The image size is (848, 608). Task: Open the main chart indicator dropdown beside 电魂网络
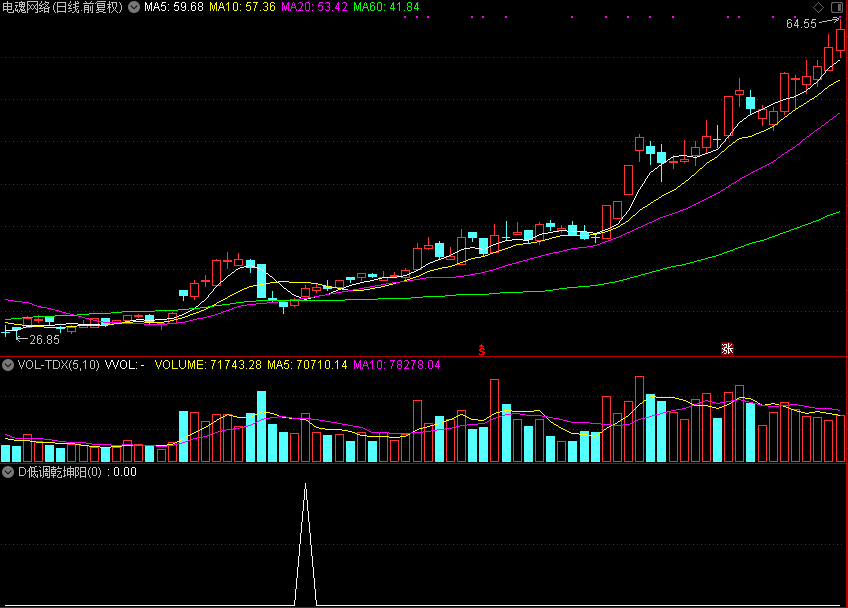click(x=134, y=7)
